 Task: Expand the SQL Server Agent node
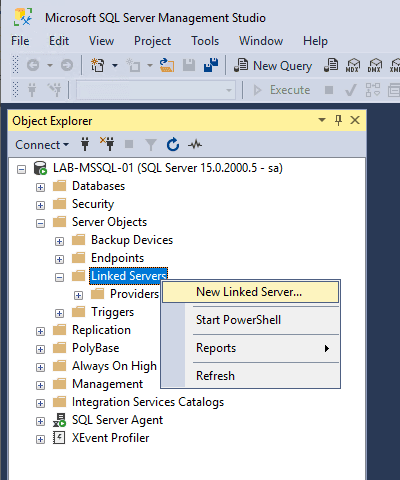[x=40, y=421]
